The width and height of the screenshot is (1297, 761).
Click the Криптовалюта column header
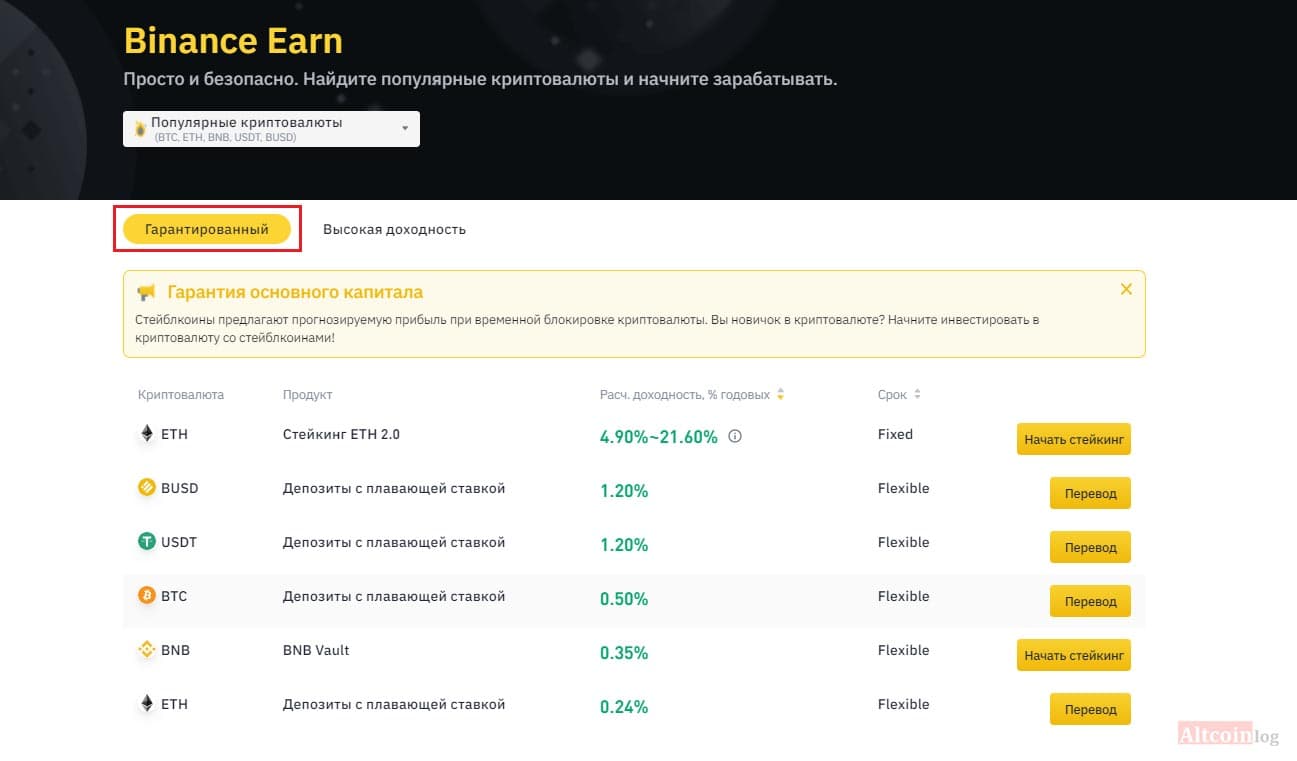tap(181, 395)
